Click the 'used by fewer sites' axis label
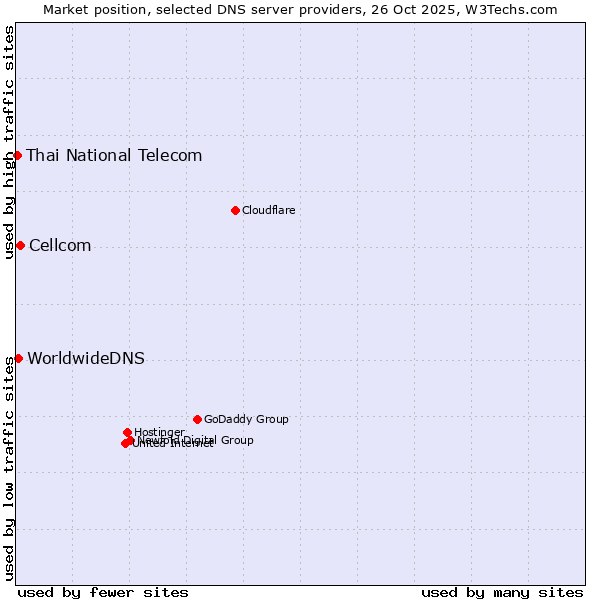The width and height of the screenshot is (600, 600). [x=103, y=592]
